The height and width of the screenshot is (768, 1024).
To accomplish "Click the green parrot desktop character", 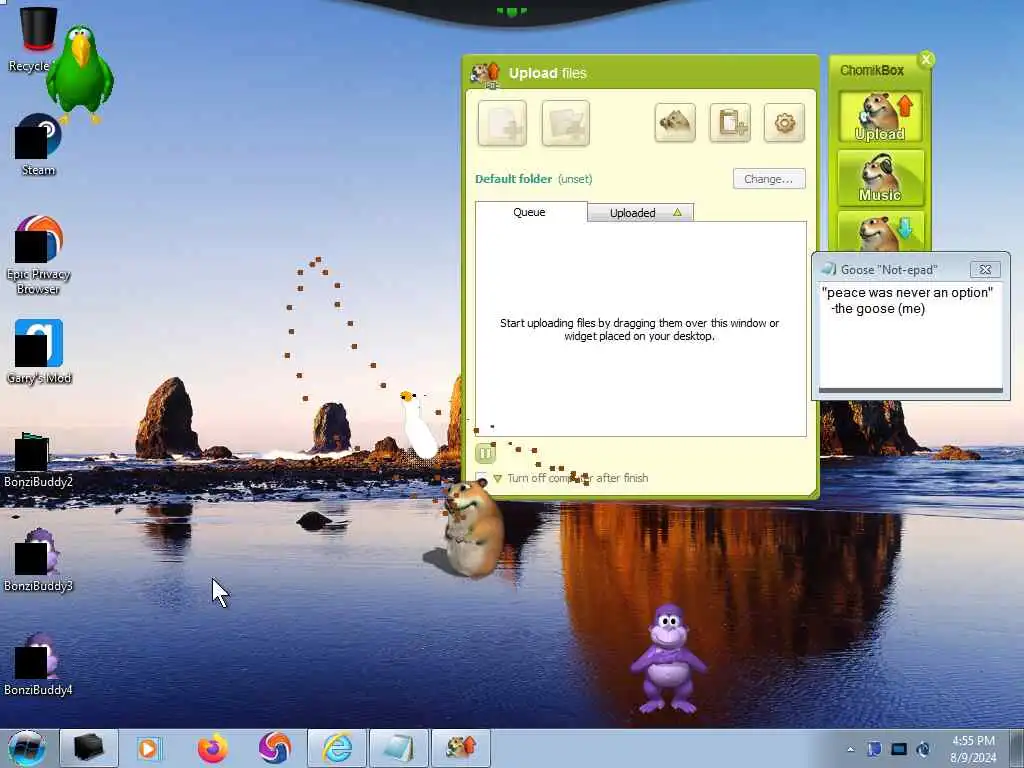I will coord(80,73).
